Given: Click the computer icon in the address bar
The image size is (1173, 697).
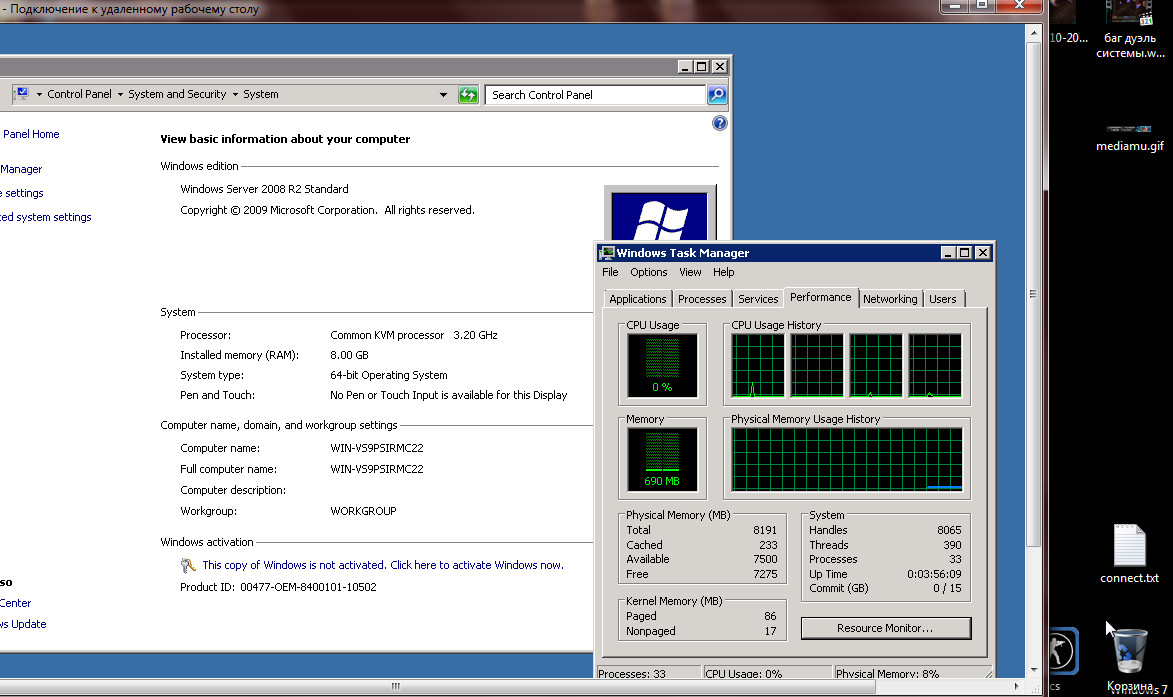Looking at the screenshot, I should click(x=22, y=93).
